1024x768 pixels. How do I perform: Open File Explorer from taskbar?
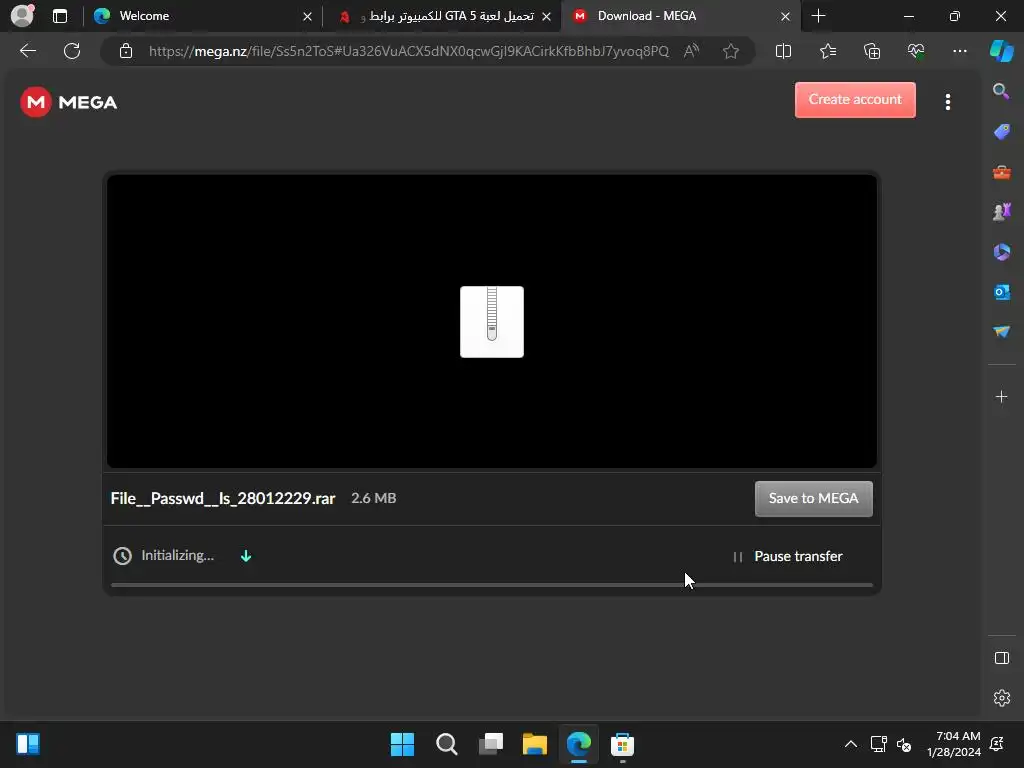pyautogui.click(x=535, y=744)
